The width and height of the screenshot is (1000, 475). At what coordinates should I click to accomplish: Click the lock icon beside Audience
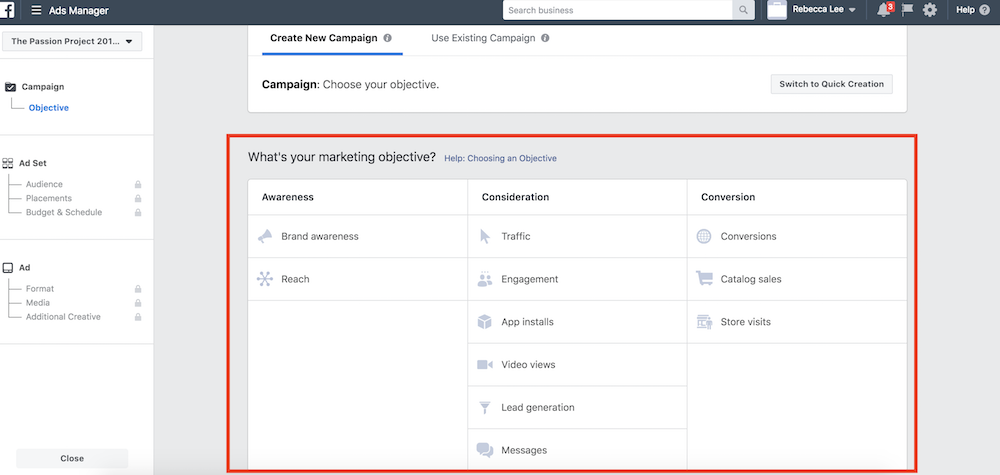(138, 184)
